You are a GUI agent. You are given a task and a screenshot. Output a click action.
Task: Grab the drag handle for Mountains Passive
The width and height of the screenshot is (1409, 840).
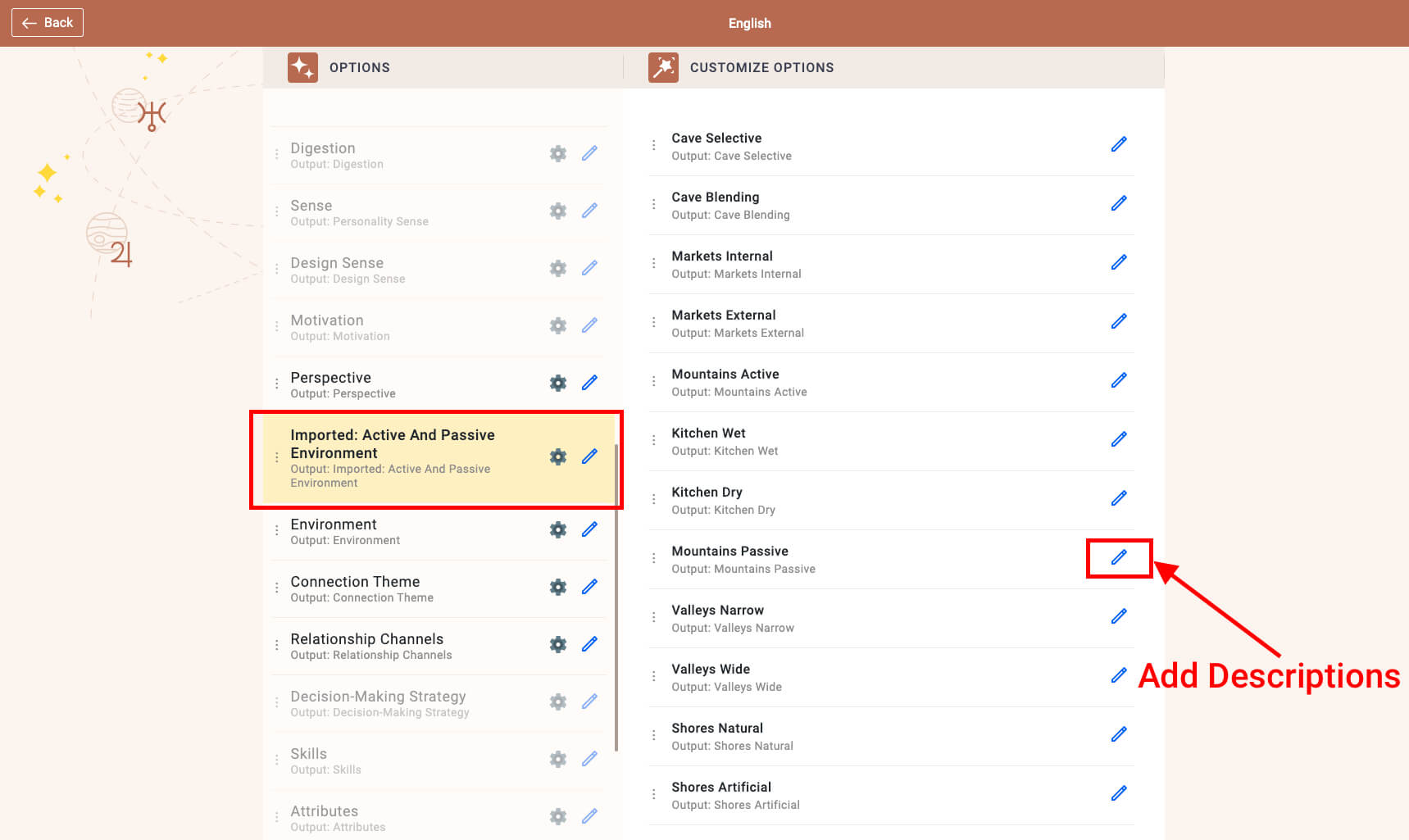[x=653, y=558]
